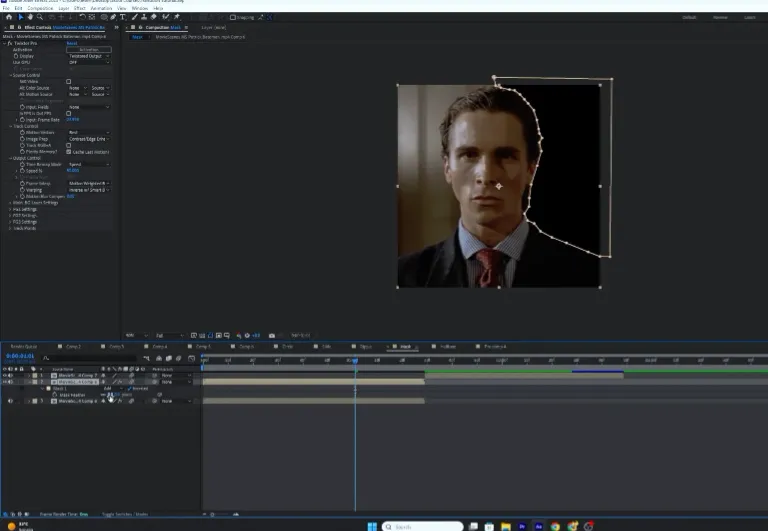The image size is (768, 531).
Task: Switch to the Render Queue tab
Action: 24,346
